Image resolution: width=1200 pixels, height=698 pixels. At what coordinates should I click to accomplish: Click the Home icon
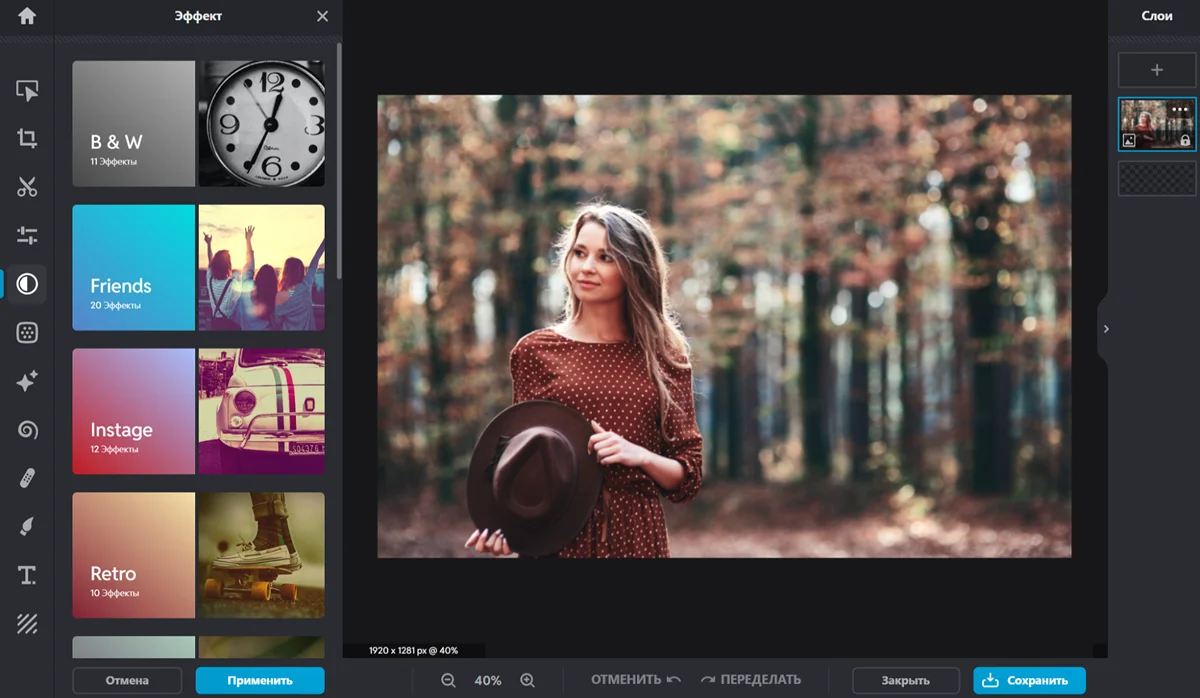pyautogui.click(x=27, y=16)
